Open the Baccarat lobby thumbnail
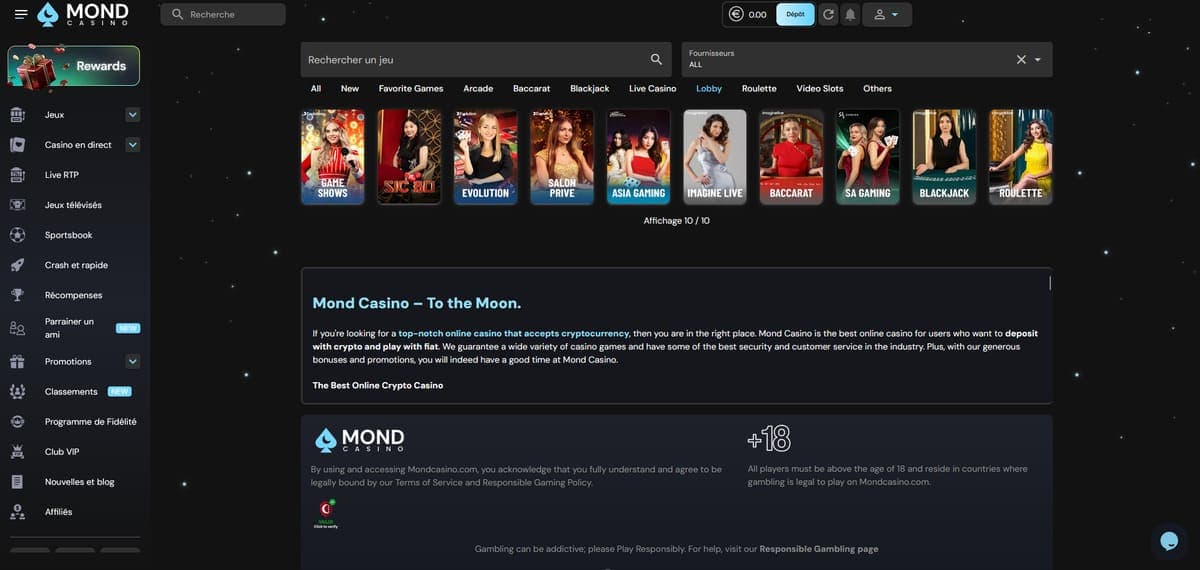 pos(791,157)
